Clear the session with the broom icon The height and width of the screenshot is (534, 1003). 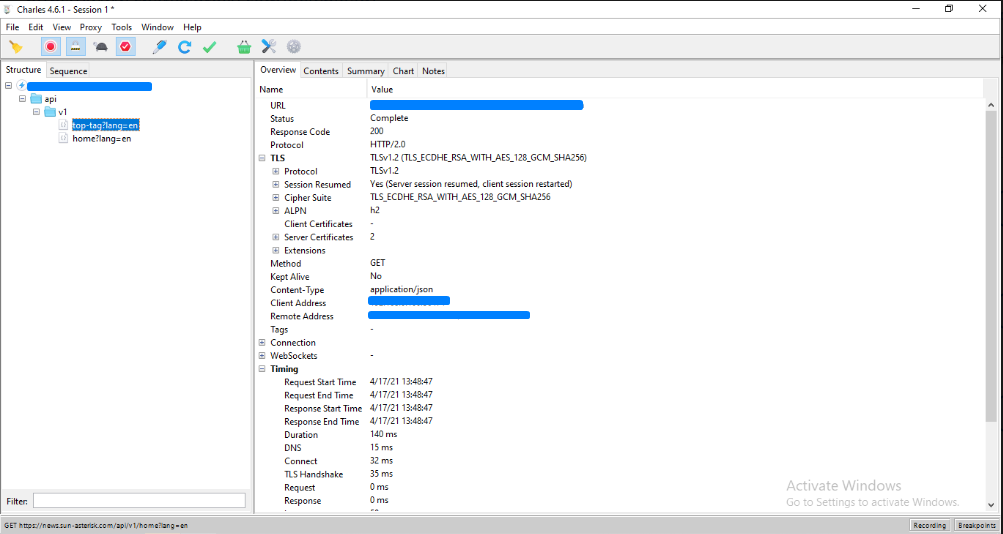[x=16, y=47]
